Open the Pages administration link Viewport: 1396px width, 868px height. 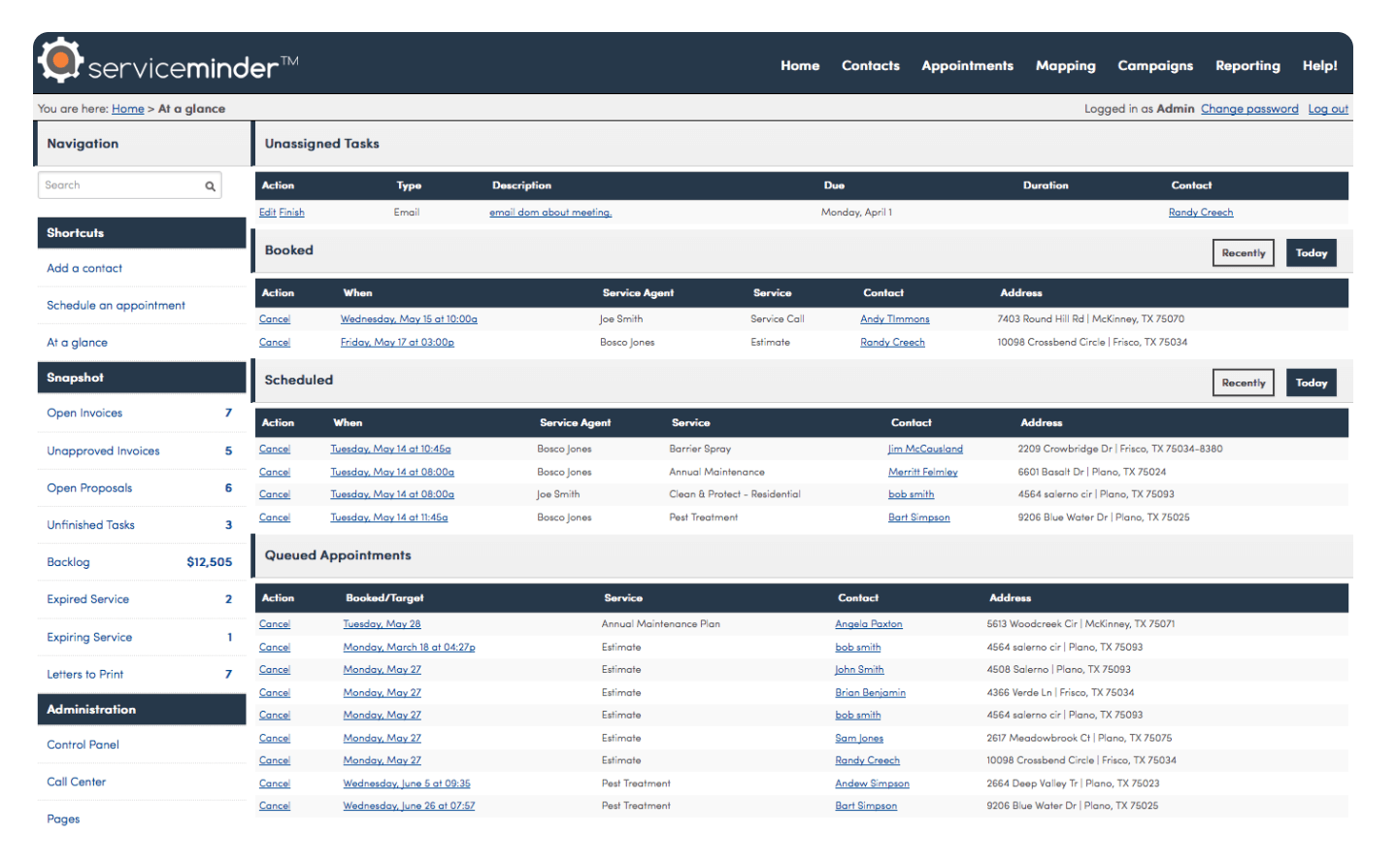click(x=63, y=819)
